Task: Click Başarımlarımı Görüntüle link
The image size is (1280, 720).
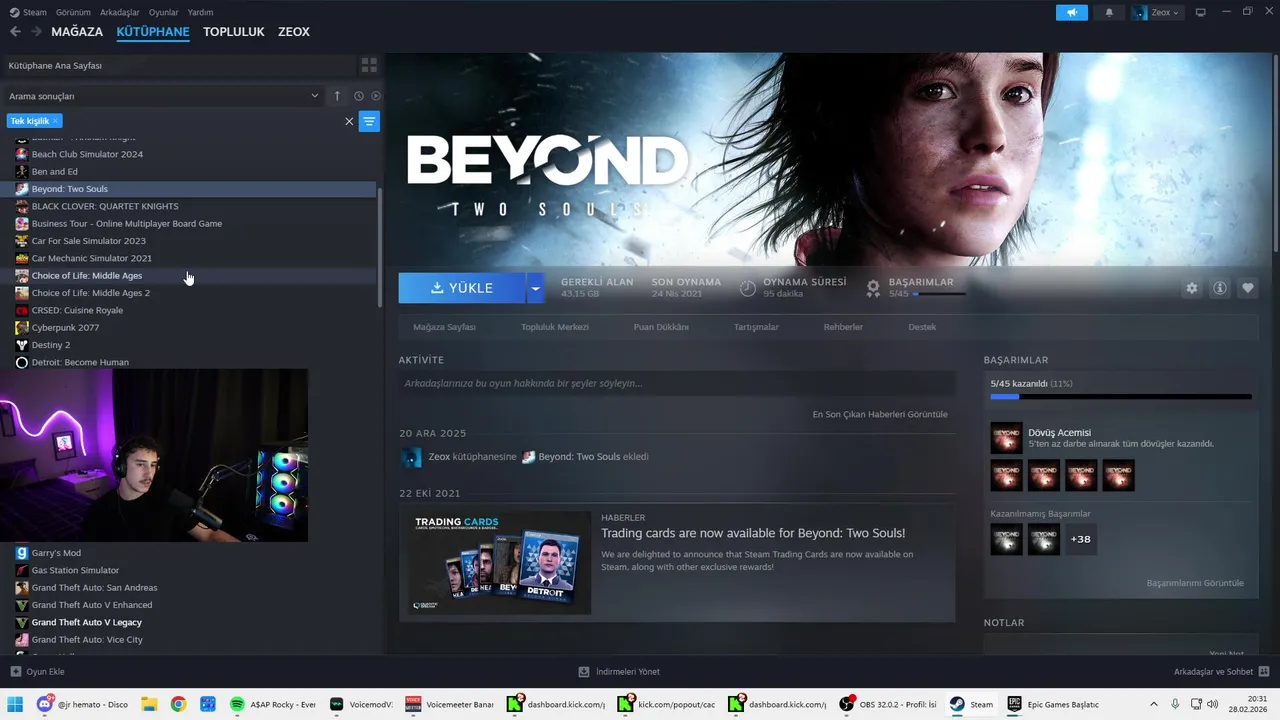Action: [1195, 583]
